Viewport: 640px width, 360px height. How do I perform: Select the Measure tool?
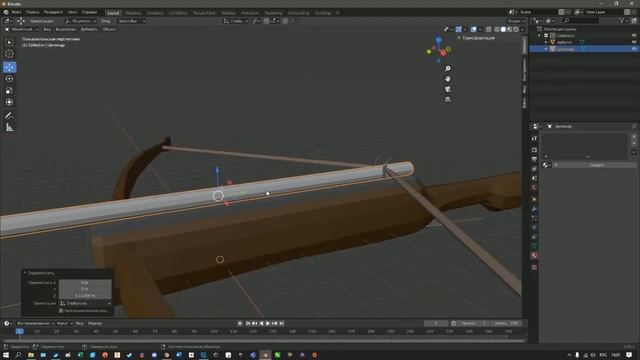[x=9, y=128]
